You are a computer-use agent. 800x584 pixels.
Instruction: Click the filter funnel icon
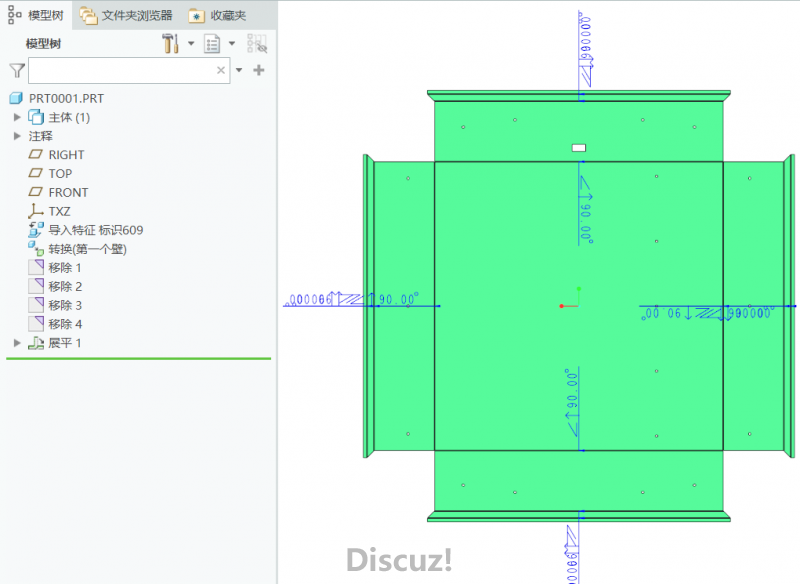(x=16, y=70)
